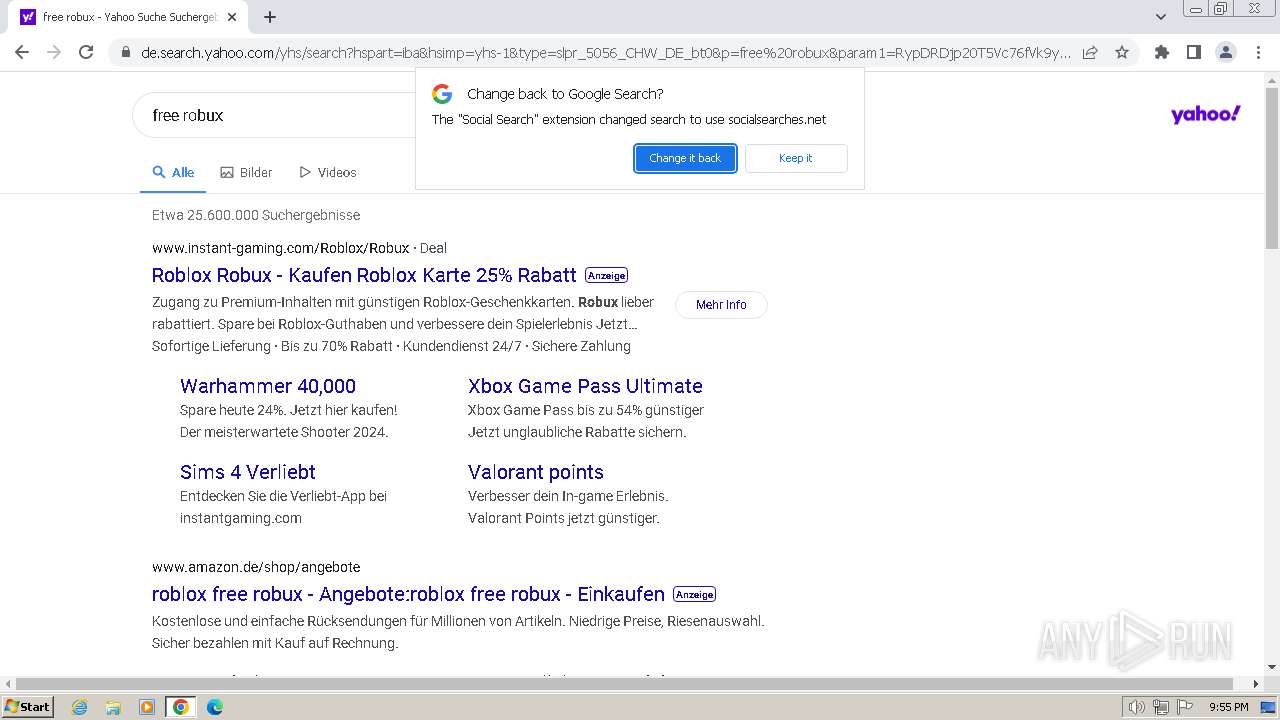Open roblox free robux Angebote link
The height and width of the screenshot is (720, 1280).
coord(408,594)
